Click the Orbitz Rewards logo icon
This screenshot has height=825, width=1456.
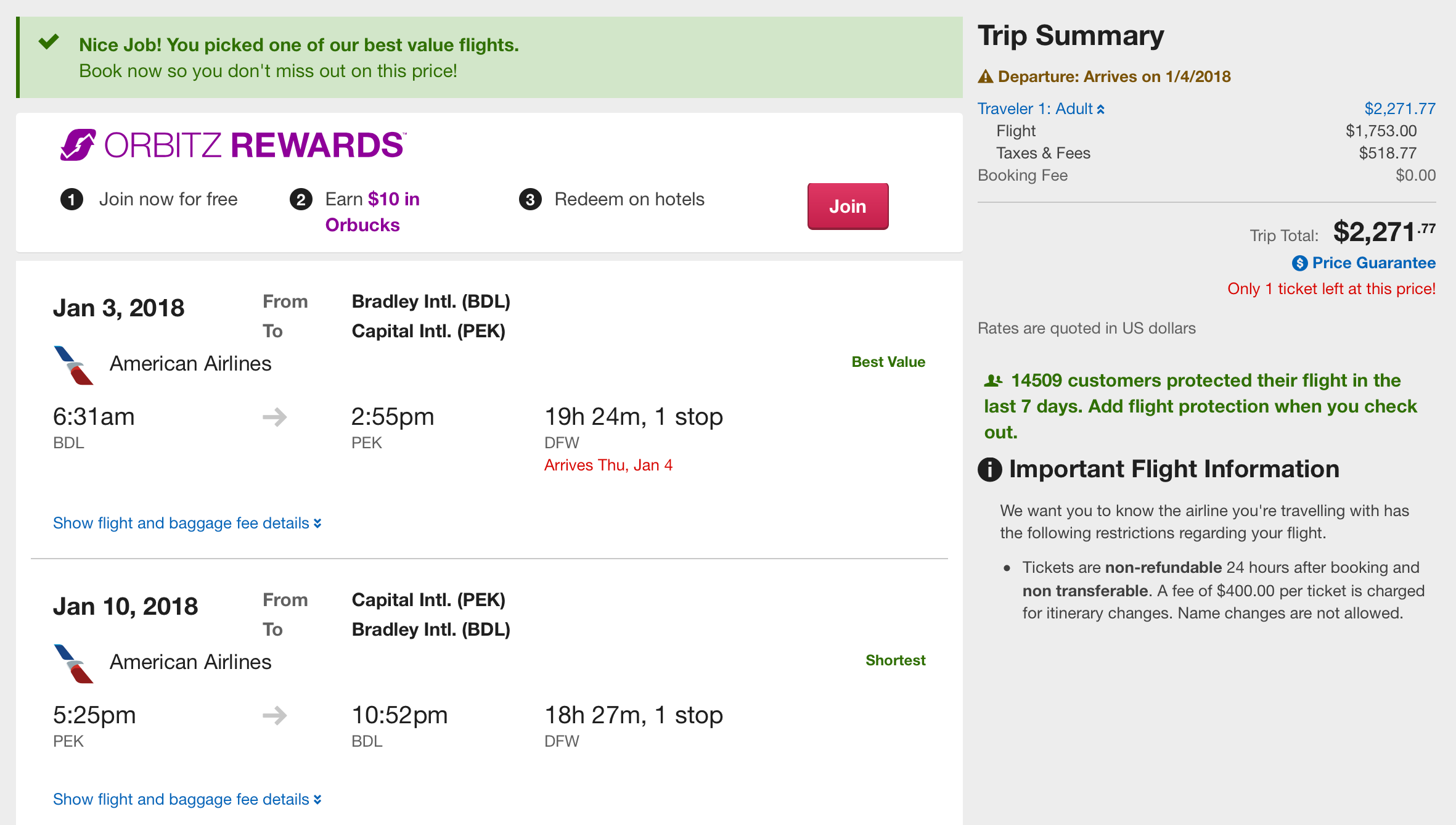(x=78, y=146)
